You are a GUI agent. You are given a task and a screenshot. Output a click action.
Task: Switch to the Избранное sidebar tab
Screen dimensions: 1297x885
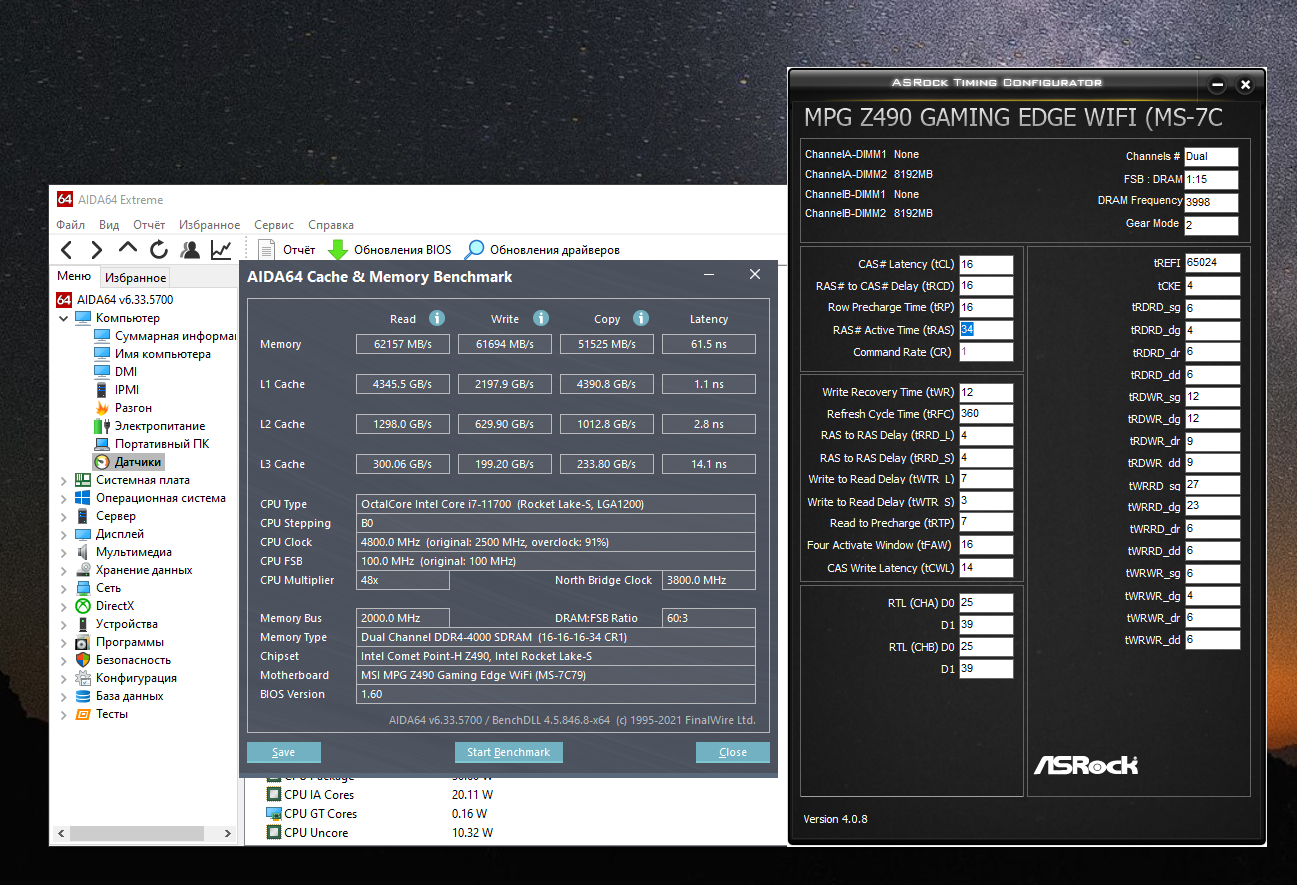click(x=136, y=278)
